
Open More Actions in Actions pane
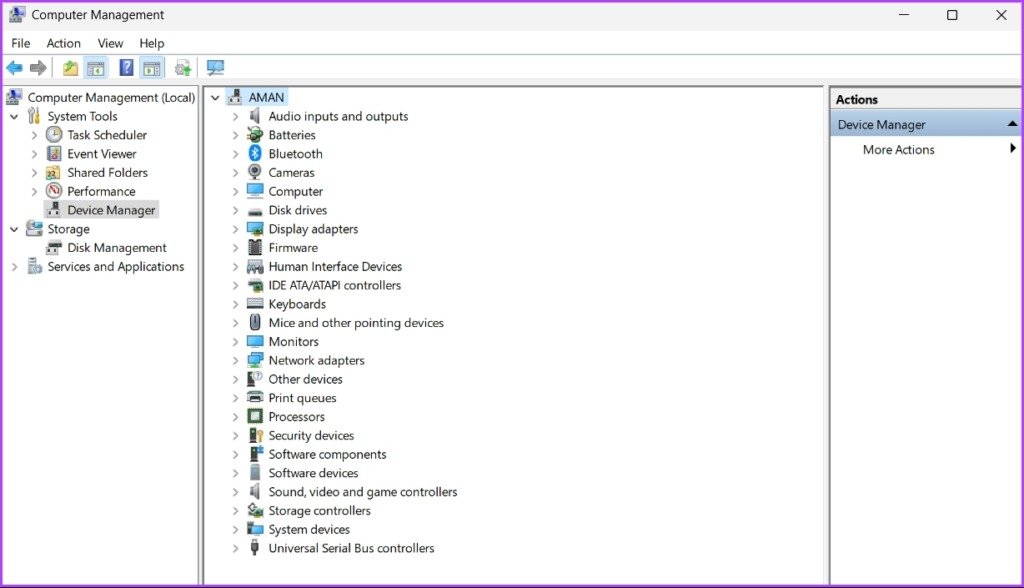click(x=898, y=150)
